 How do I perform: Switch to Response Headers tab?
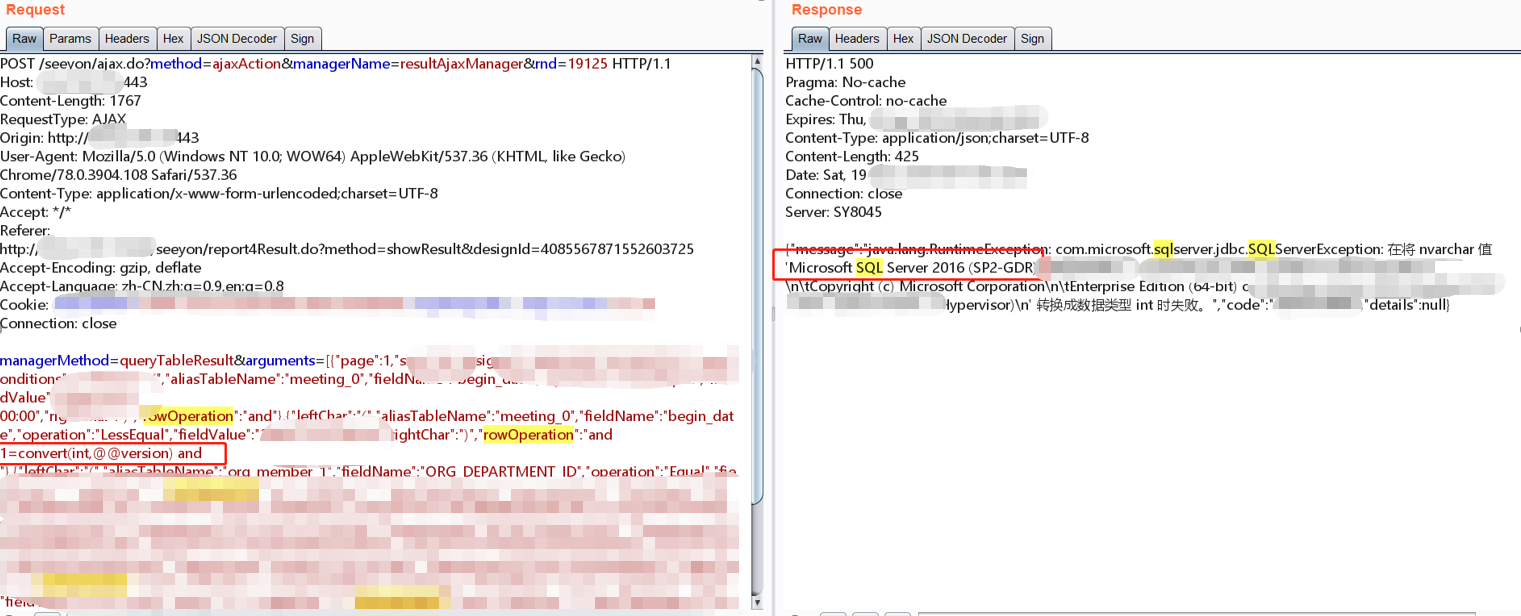tap(857, 39)
